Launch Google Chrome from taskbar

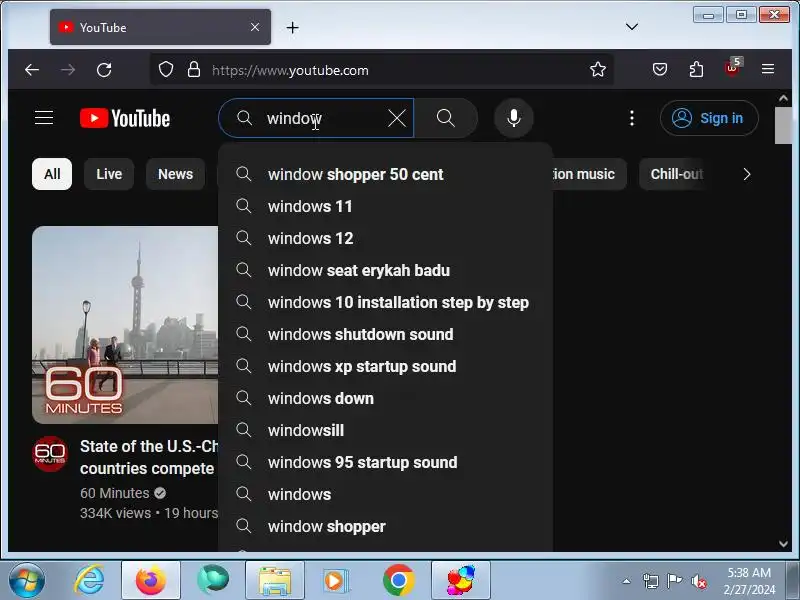[x=398, y=581]
